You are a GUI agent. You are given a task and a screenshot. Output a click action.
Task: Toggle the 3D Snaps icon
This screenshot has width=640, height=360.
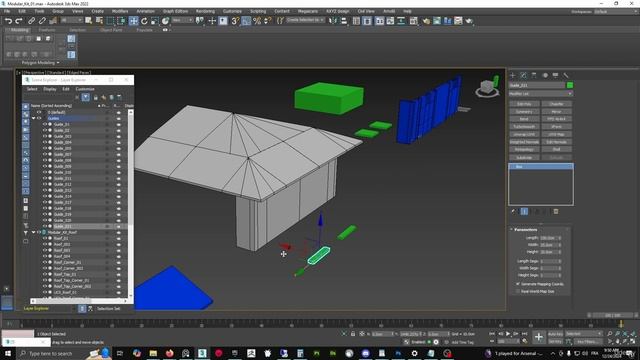pyautogui.click(x=235, y=21)
